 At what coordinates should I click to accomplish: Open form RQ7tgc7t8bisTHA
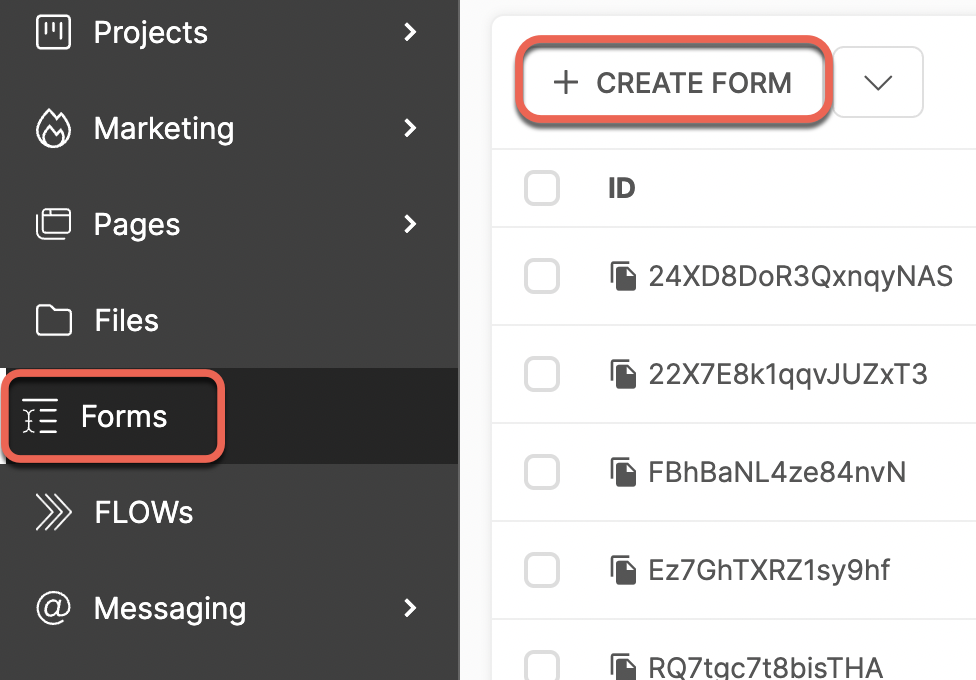point(766,666)
